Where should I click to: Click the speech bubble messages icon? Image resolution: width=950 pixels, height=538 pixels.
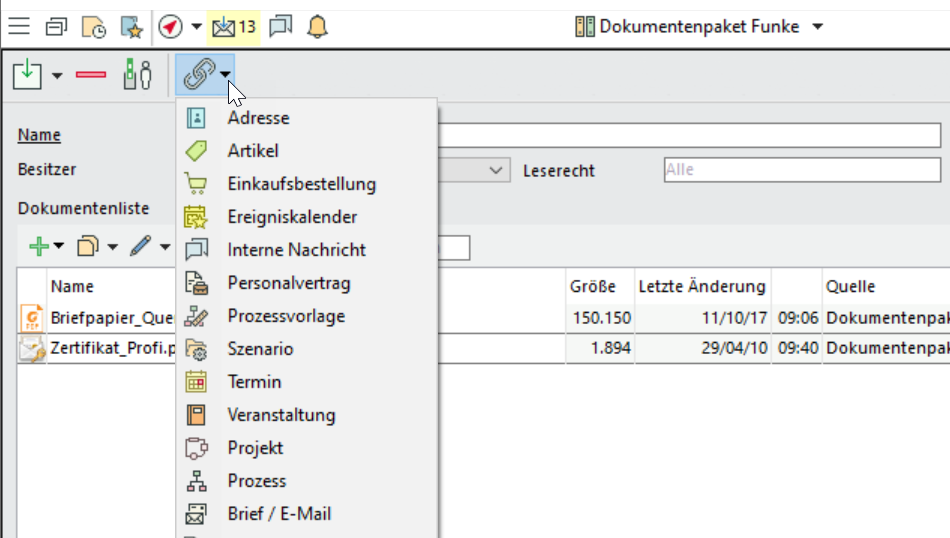[x=281, y=27]
